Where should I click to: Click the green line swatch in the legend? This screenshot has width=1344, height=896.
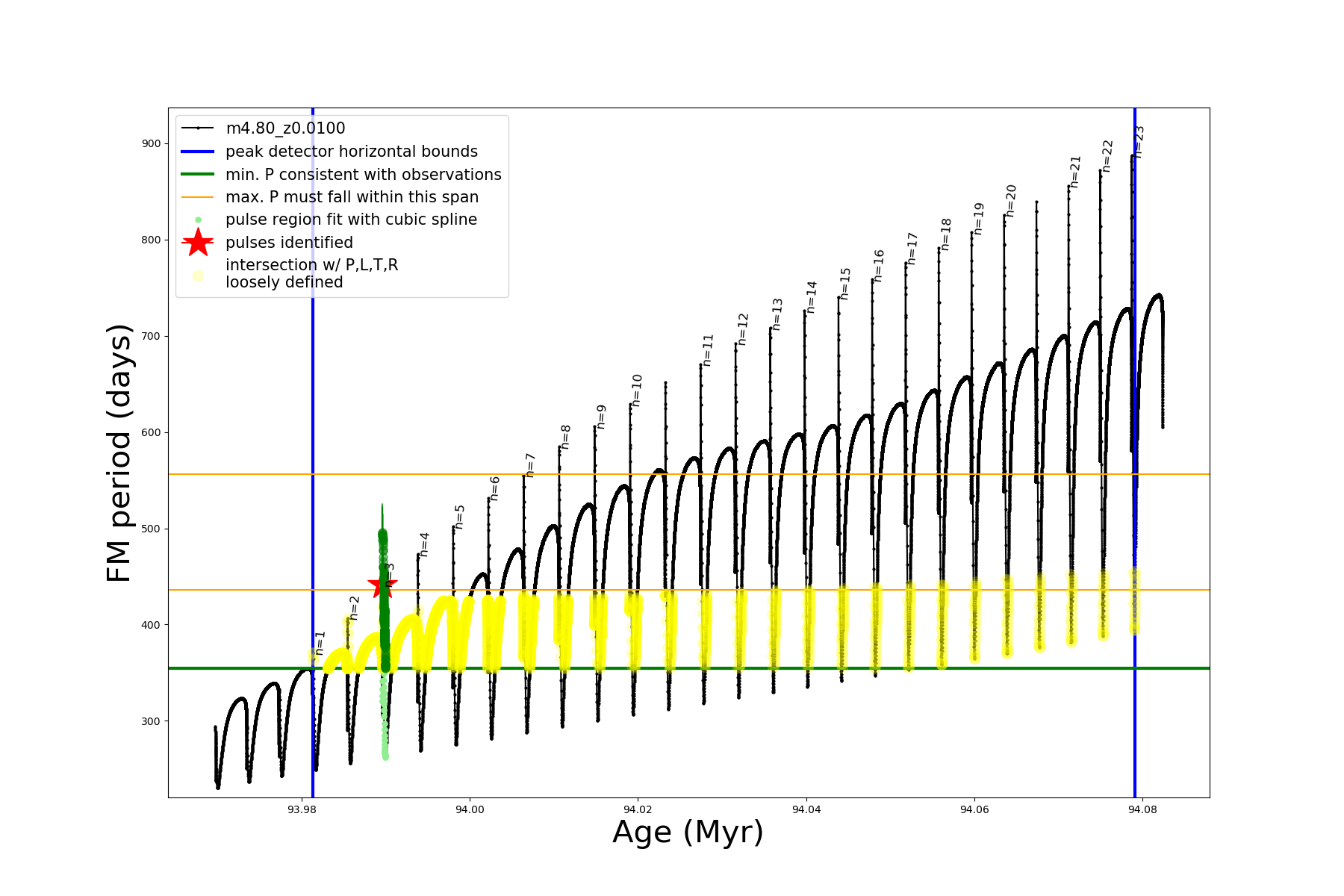[x=198, y=175]
